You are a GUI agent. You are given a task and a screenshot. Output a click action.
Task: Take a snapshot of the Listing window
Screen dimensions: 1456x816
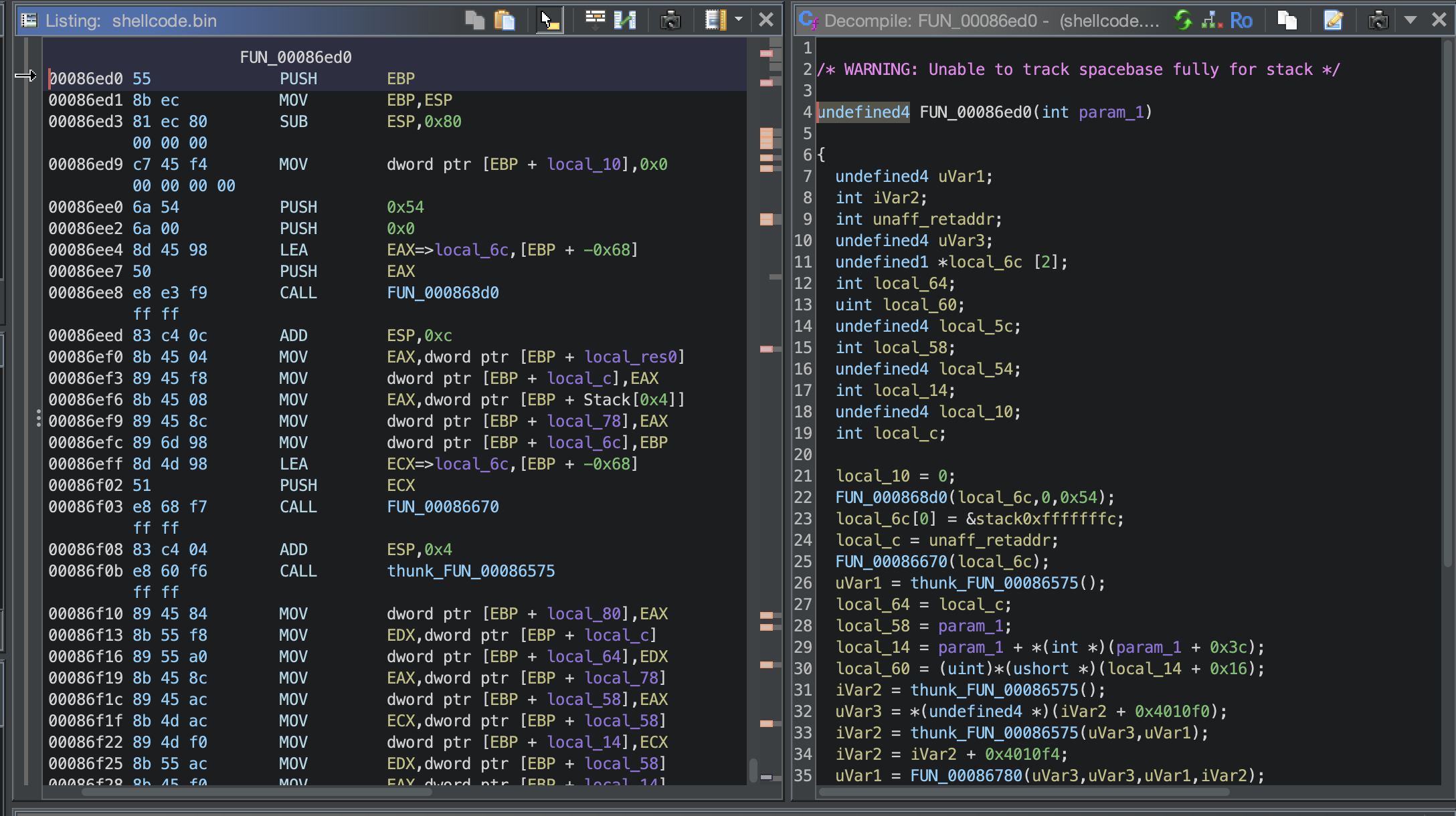pyautogui.click(x=670, y=21)
